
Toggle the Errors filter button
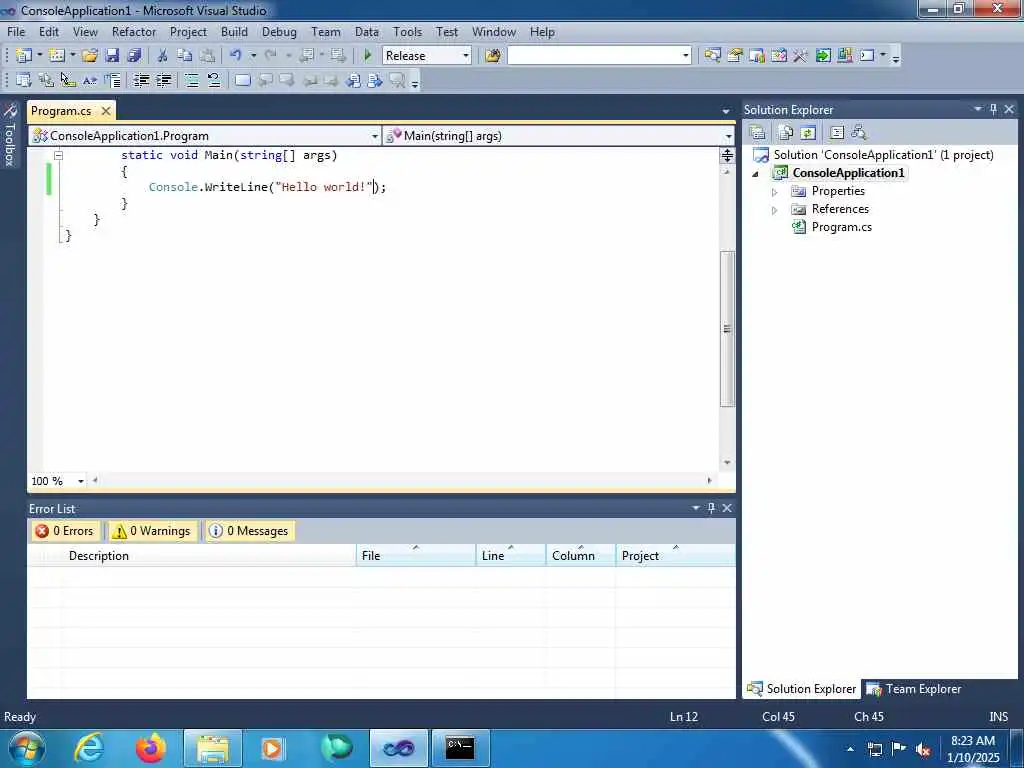point(65,531)
